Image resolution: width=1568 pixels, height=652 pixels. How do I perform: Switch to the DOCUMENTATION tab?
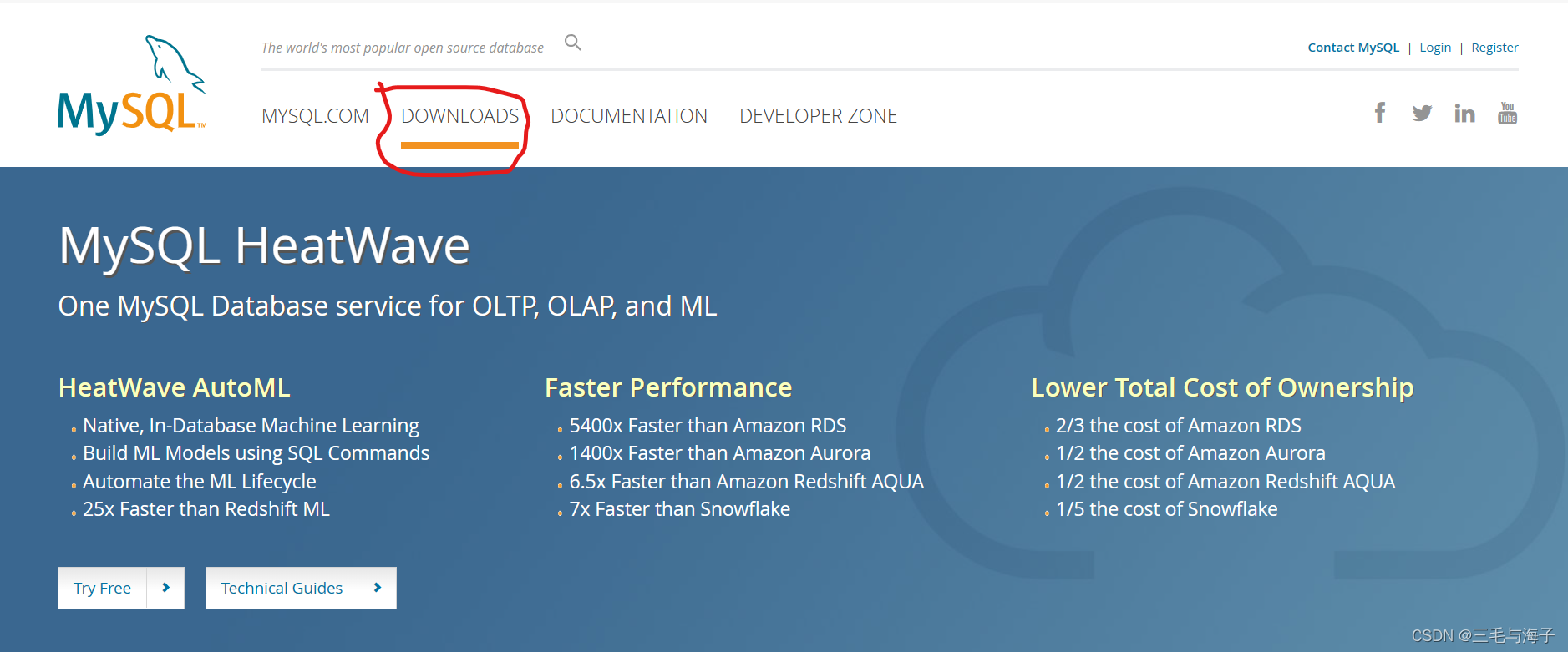click(x=629, y=116)
